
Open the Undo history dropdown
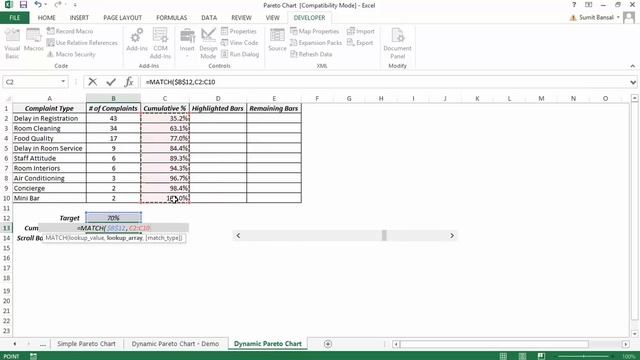(45, 5)
